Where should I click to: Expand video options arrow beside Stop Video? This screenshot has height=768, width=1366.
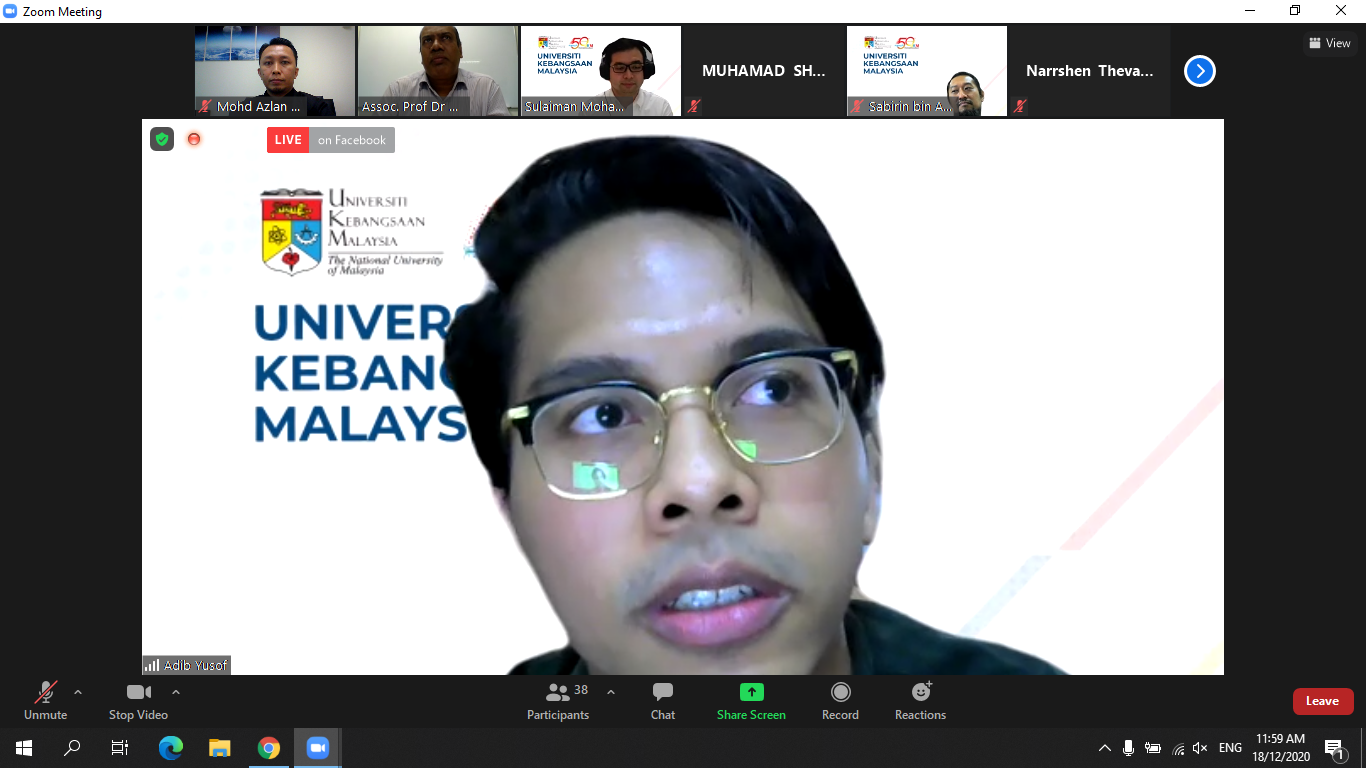(176, 692)
